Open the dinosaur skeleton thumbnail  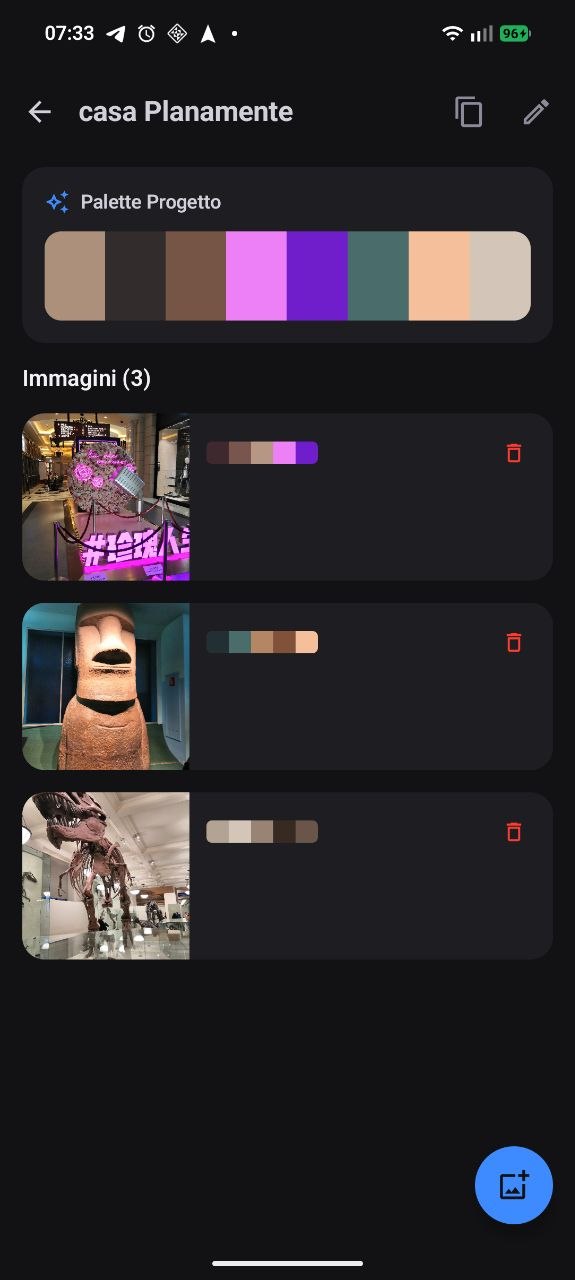tap(106, 876)
